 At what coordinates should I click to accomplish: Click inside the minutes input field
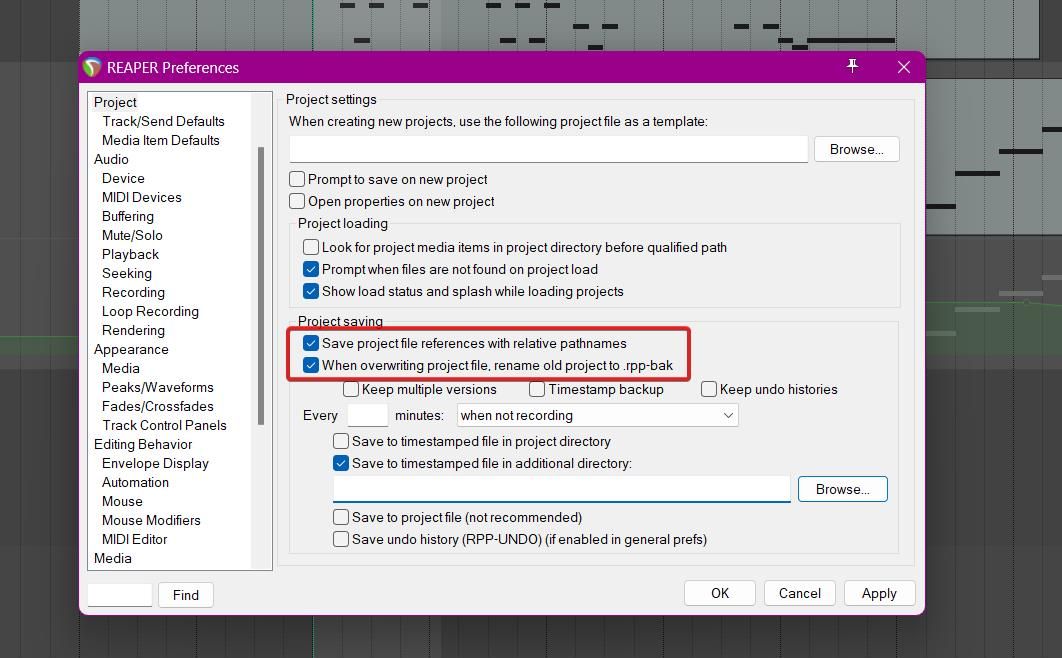(367, 415)
